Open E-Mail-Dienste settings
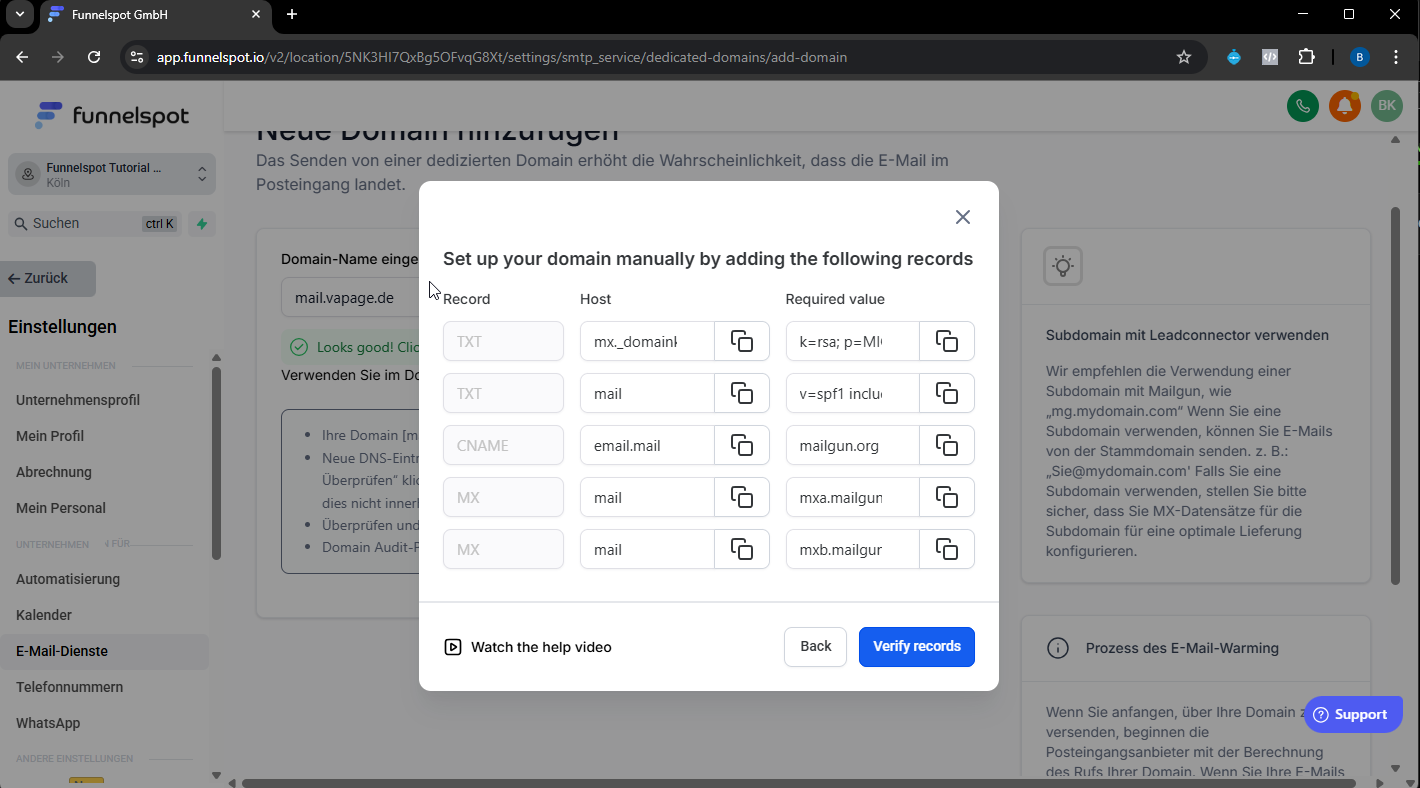The height and width of the screenshot is (788, 1420). pos(62,651)
